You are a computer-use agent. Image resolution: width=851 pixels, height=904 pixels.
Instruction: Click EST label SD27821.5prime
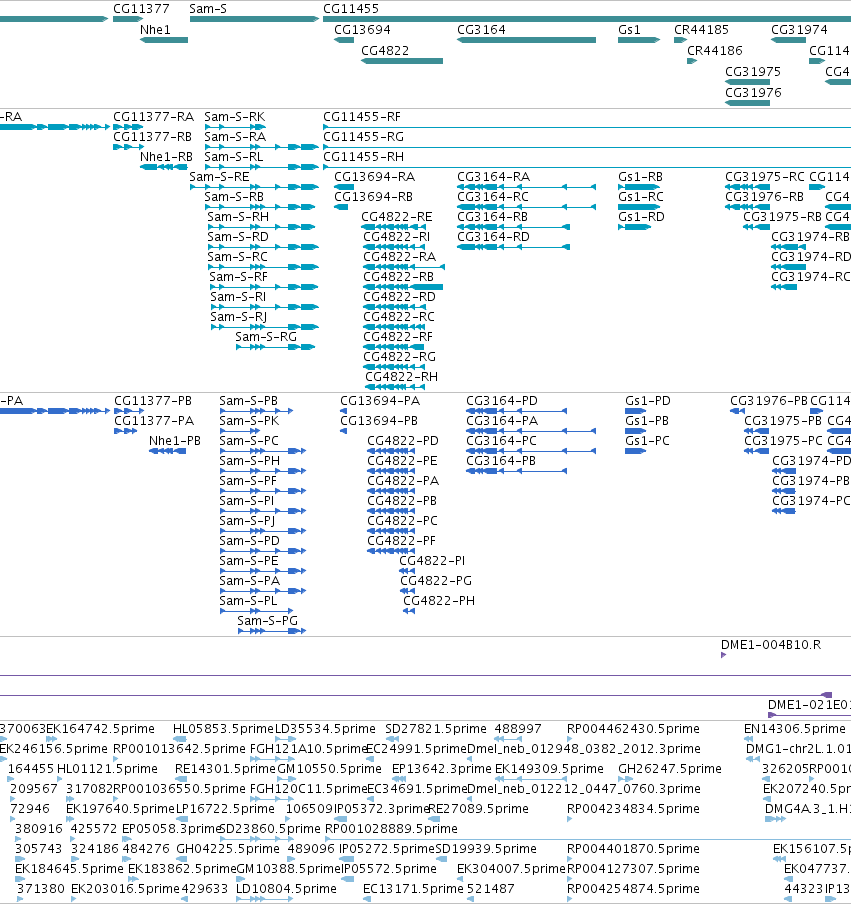click(x=435, y=729)
